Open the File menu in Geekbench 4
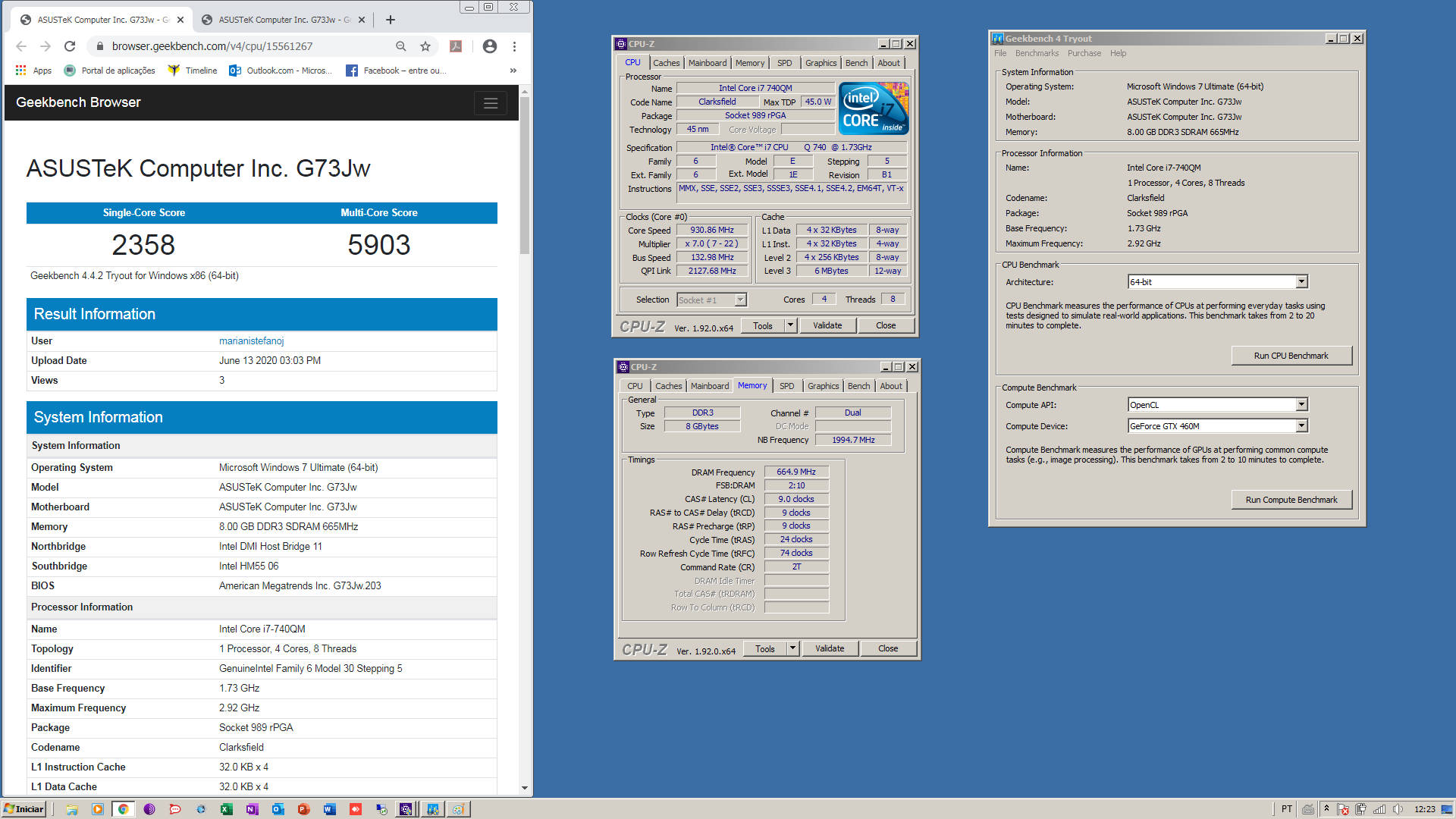The height and width of the screenshot is (819, 1456). (x=1000, y=53)
